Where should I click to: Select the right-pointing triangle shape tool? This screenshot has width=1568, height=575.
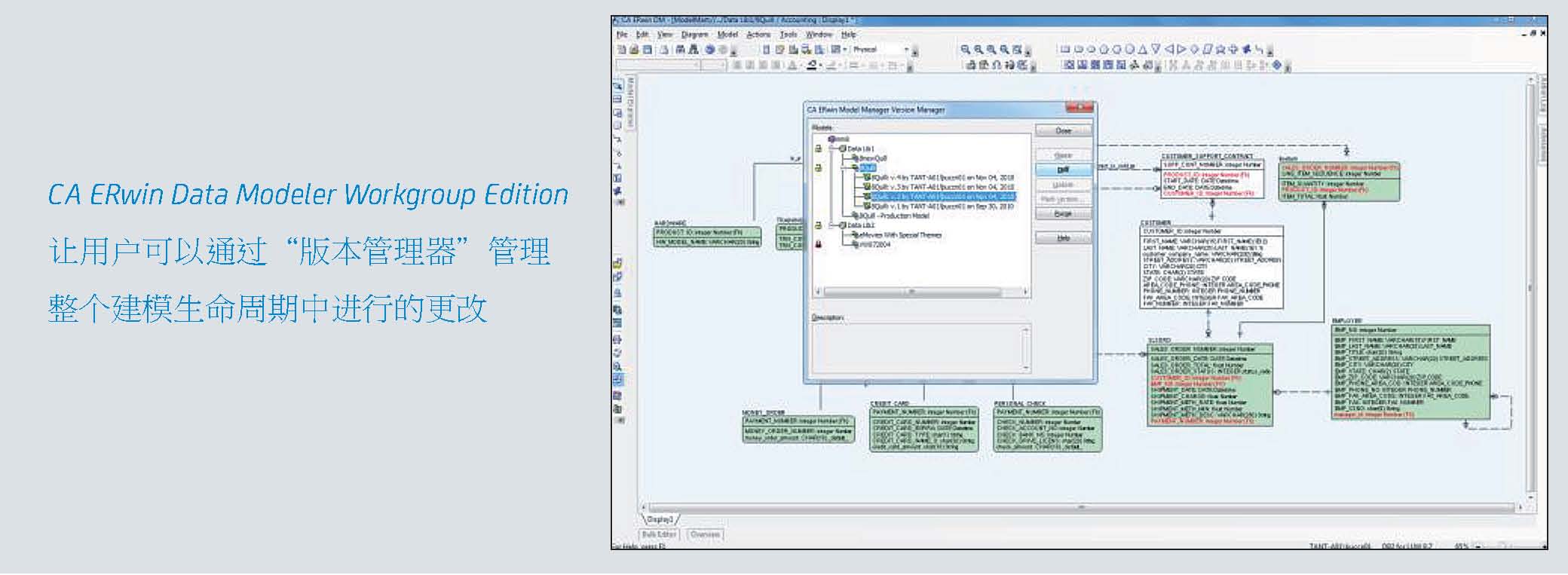pyautogui.click(x=1182, y=49)
